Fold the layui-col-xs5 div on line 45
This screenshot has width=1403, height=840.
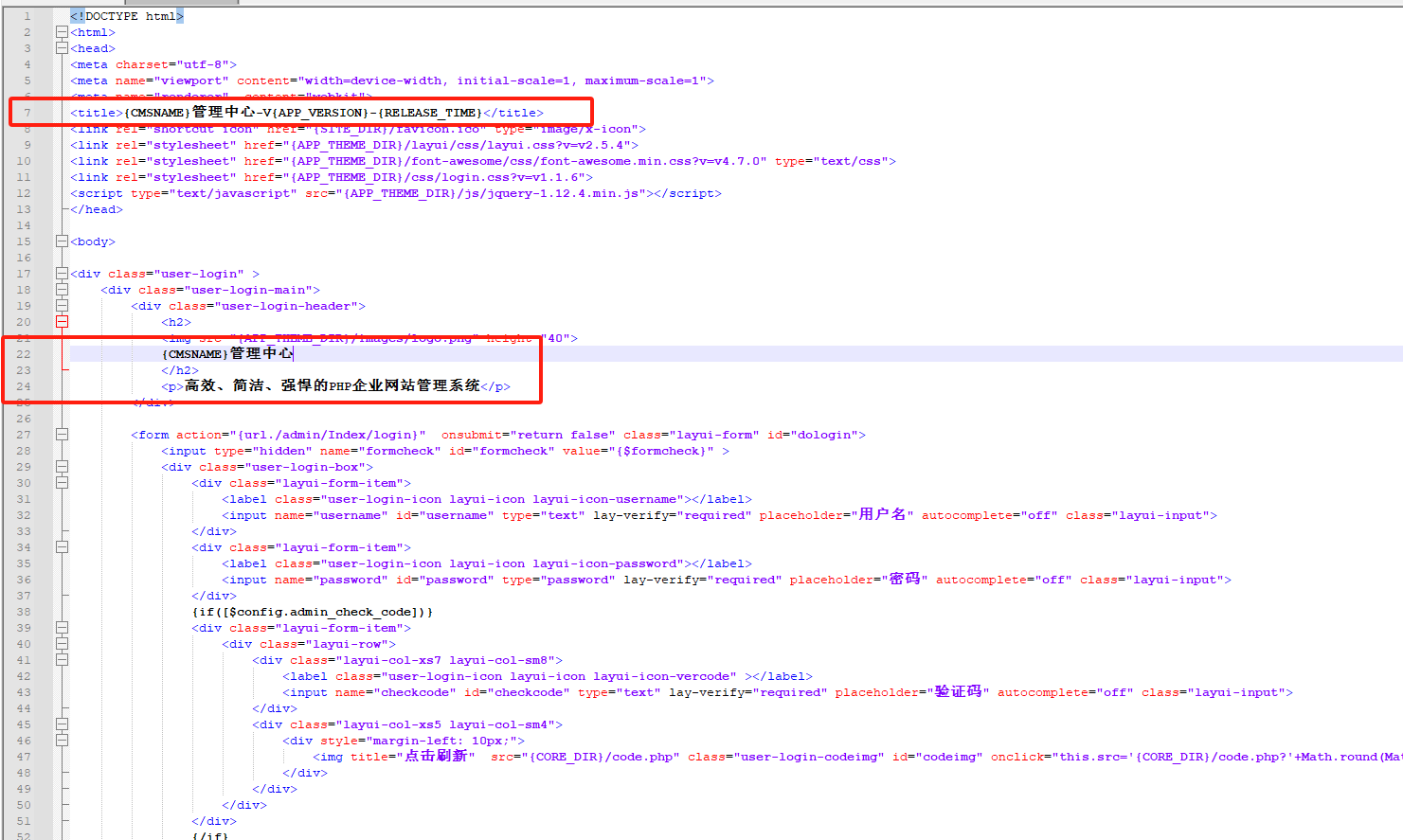coord(62,724)
